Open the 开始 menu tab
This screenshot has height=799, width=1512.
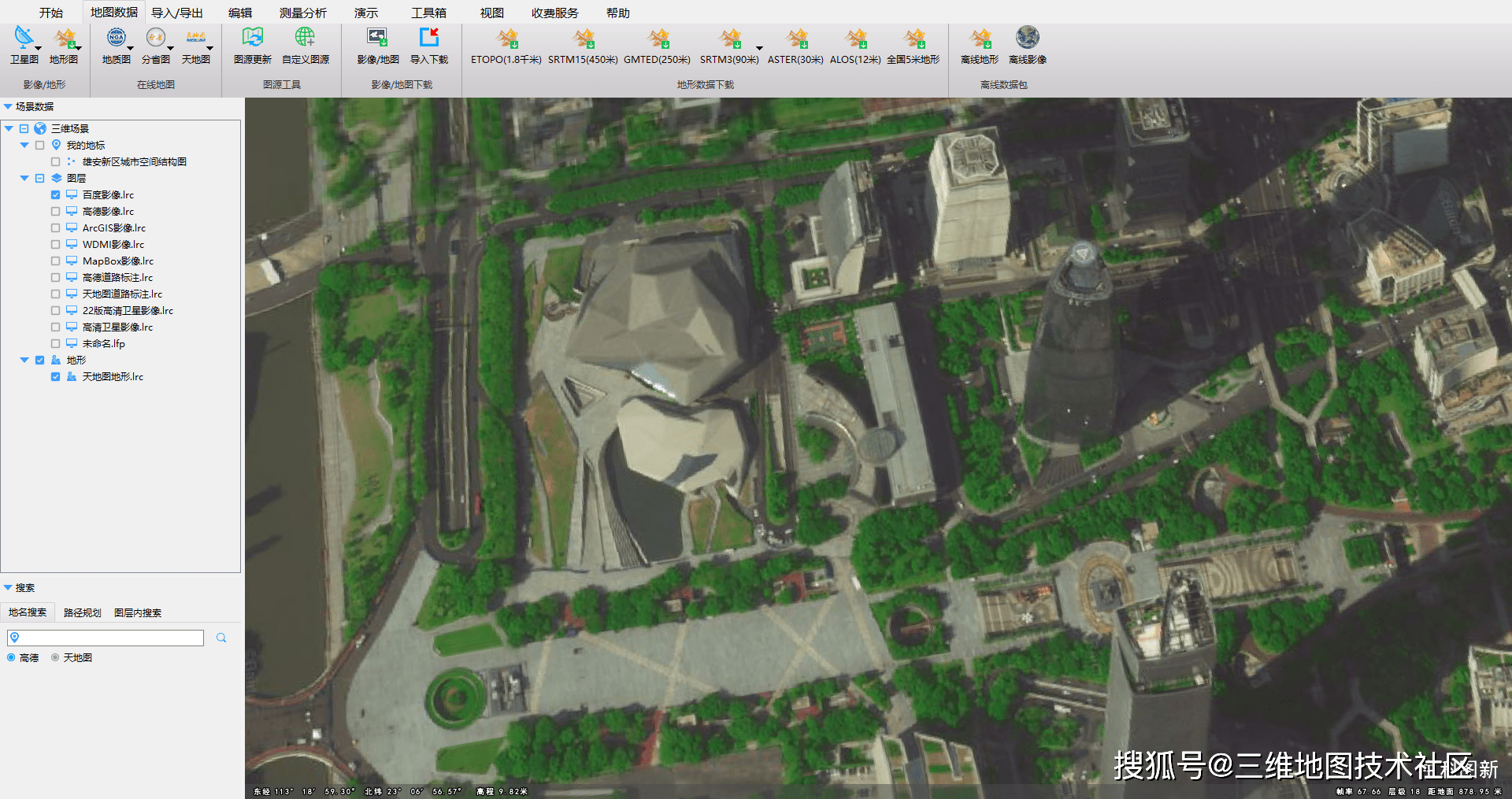tap(51, 13)
